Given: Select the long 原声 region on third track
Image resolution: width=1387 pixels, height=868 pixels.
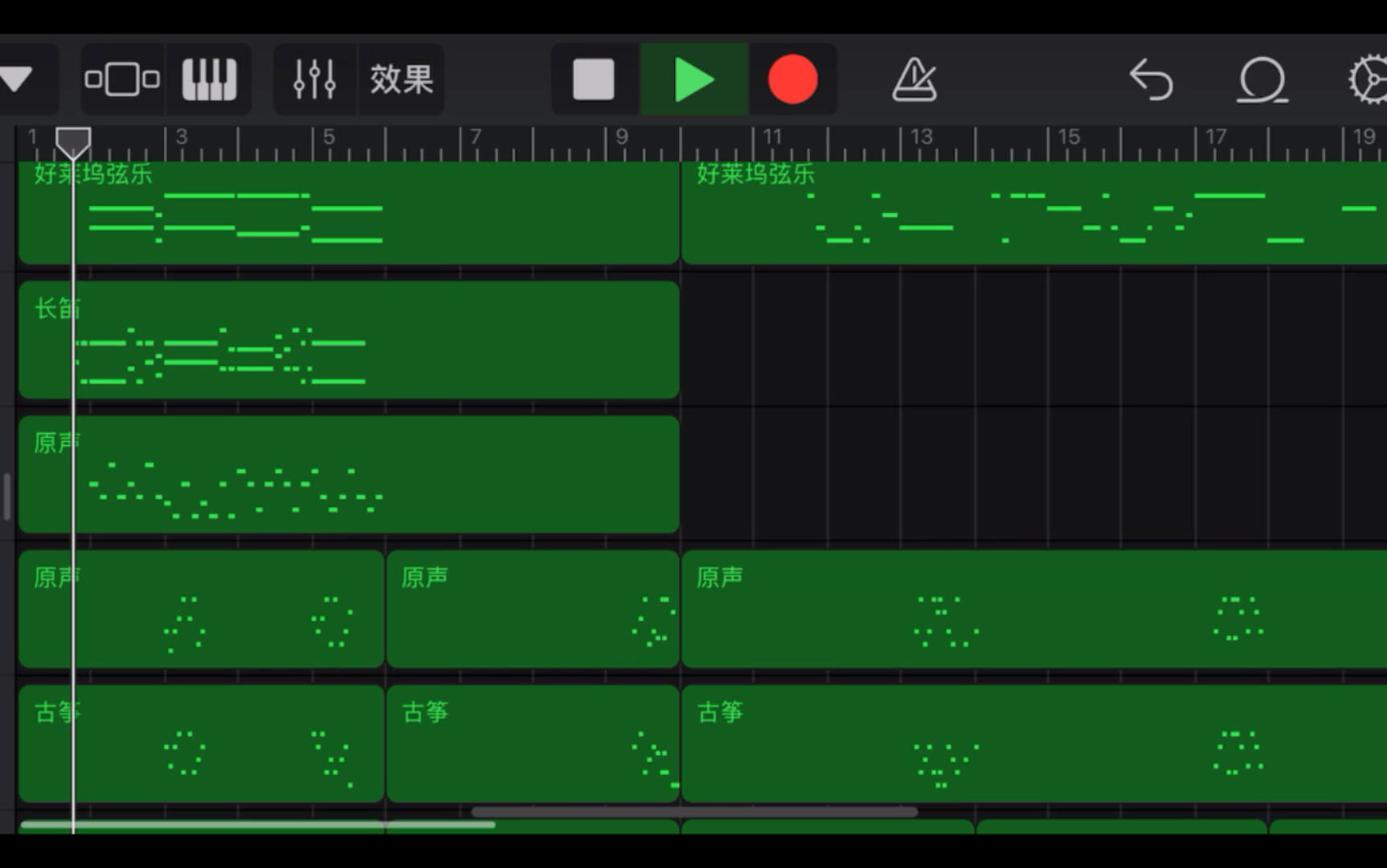Looking at the screenshot, I should [x=349, y=474].
